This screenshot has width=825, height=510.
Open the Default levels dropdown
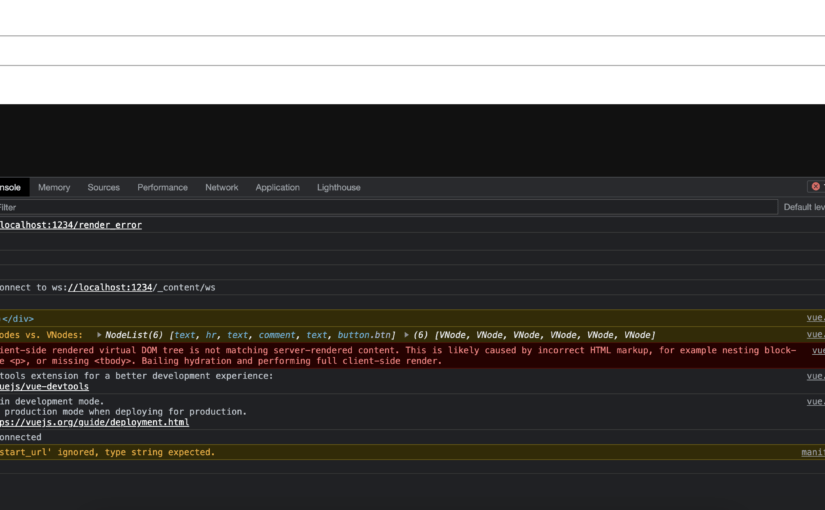coord(804,207)
